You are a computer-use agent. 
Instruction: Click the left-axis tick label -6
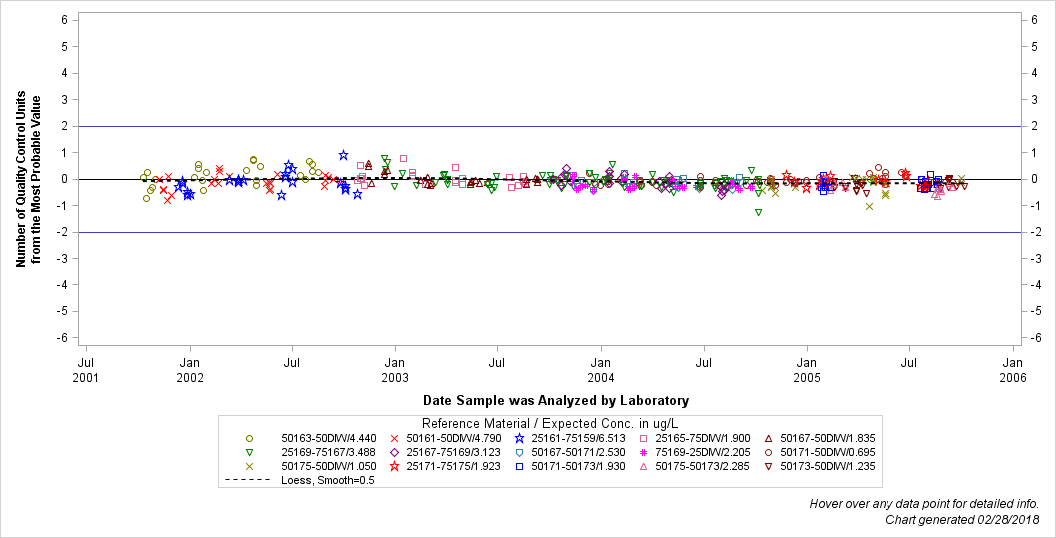[x=63, y=338]
